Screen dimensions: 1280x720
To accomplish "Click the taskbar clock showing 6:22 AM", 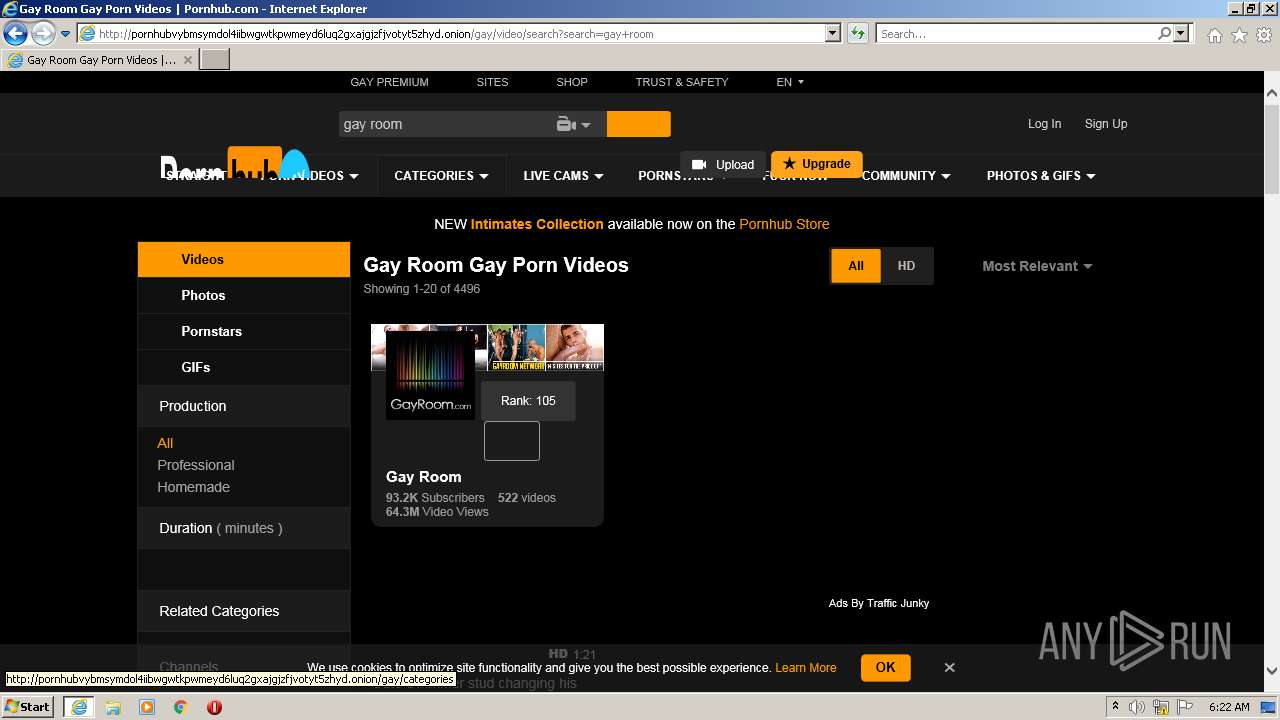I will pos(1229,707).
